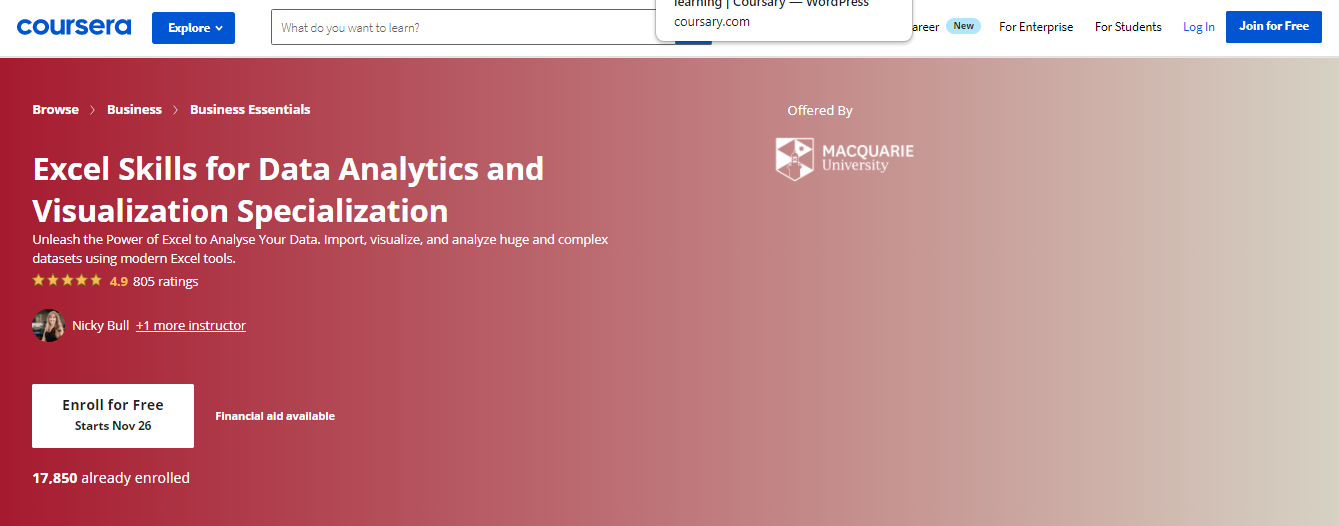Image resolution: width=1339 pixels, height=526 pixels.
Task: Click the Offered By label
Action: (x=820, y=111)
